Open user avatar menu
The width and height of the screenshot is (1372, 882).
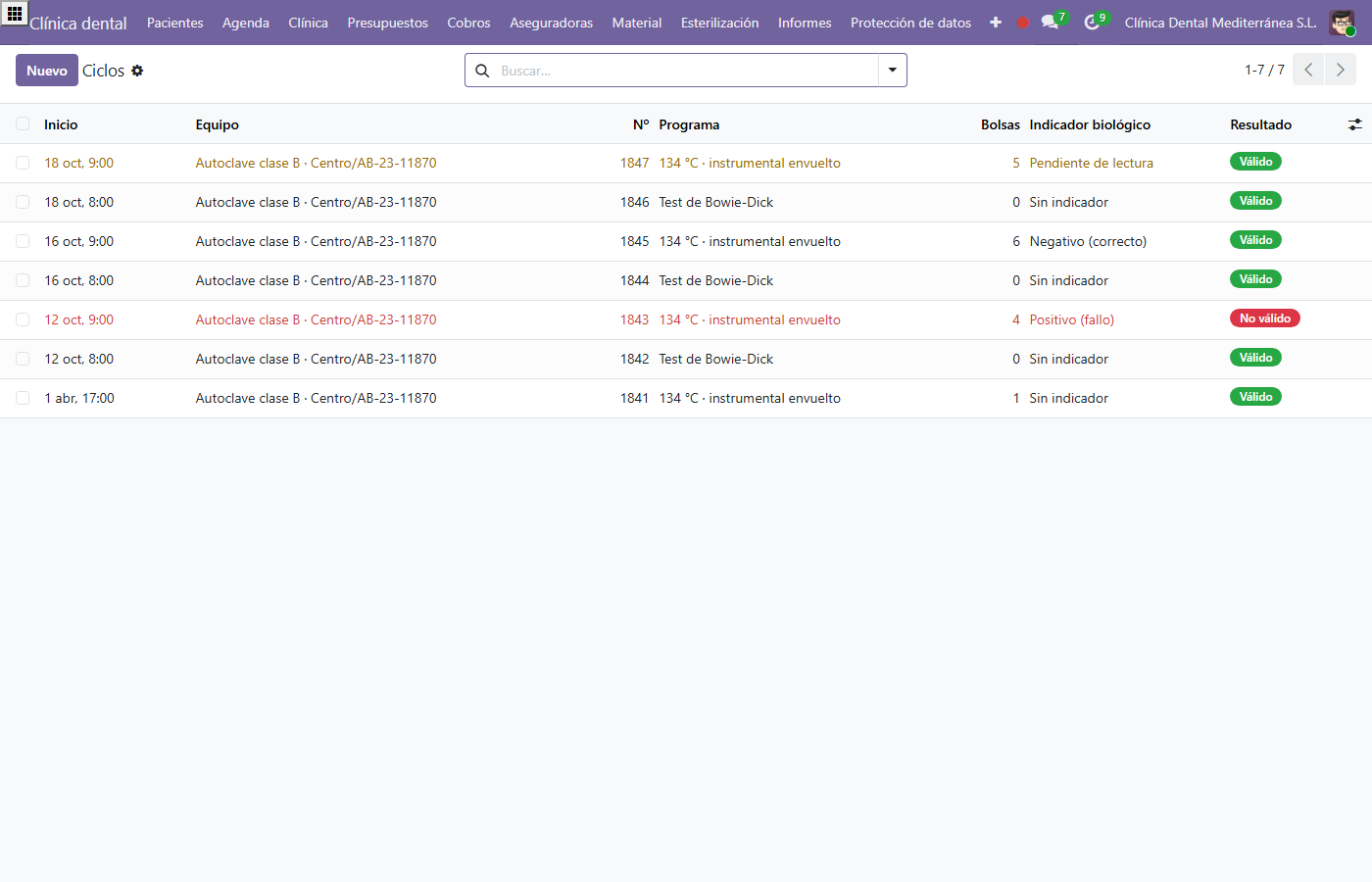pyautogui.click(x=1342, y=23)
